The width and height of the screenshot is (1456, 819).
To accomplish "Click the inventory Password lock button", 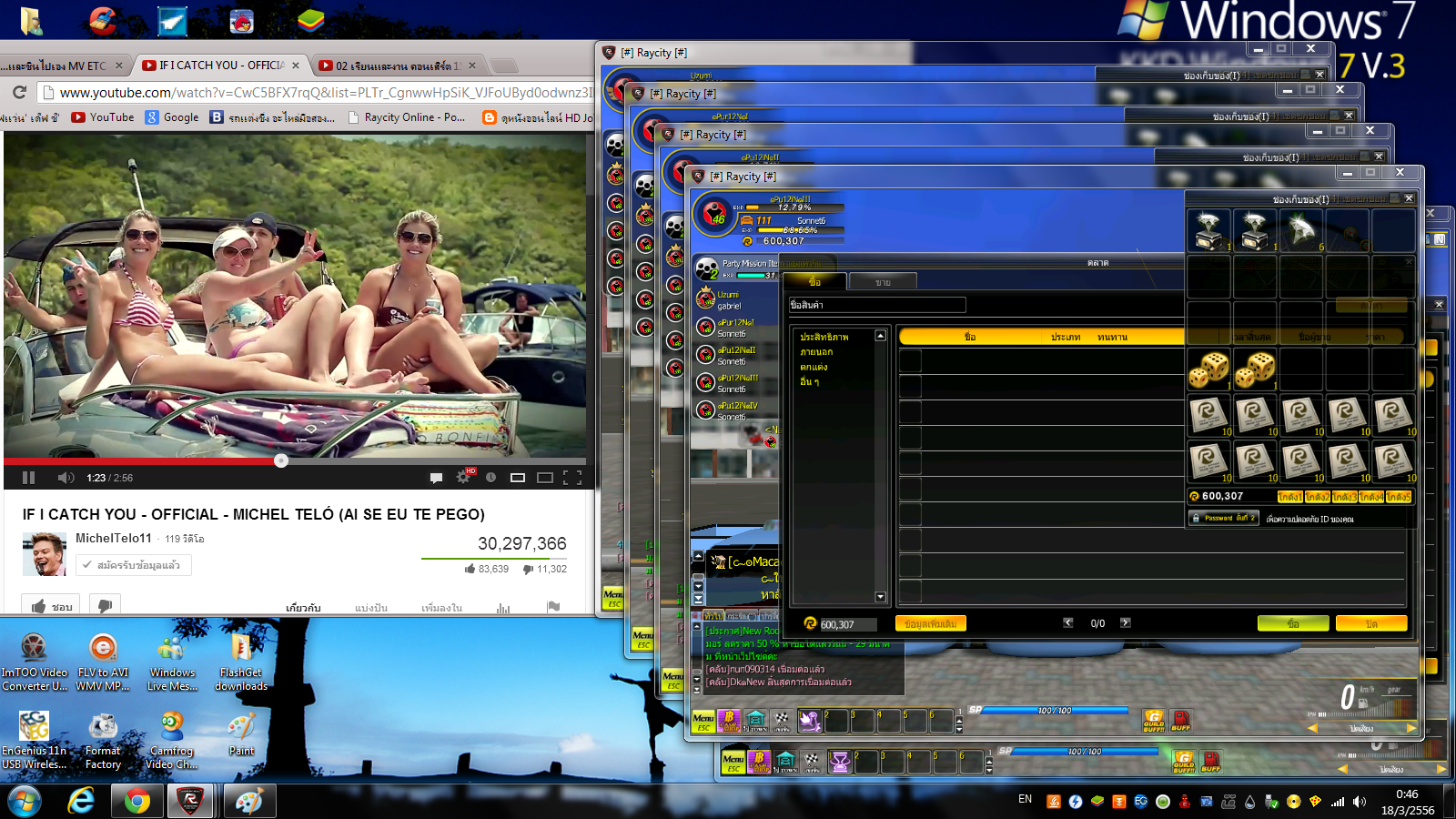I will click(x=1224, y=518).
